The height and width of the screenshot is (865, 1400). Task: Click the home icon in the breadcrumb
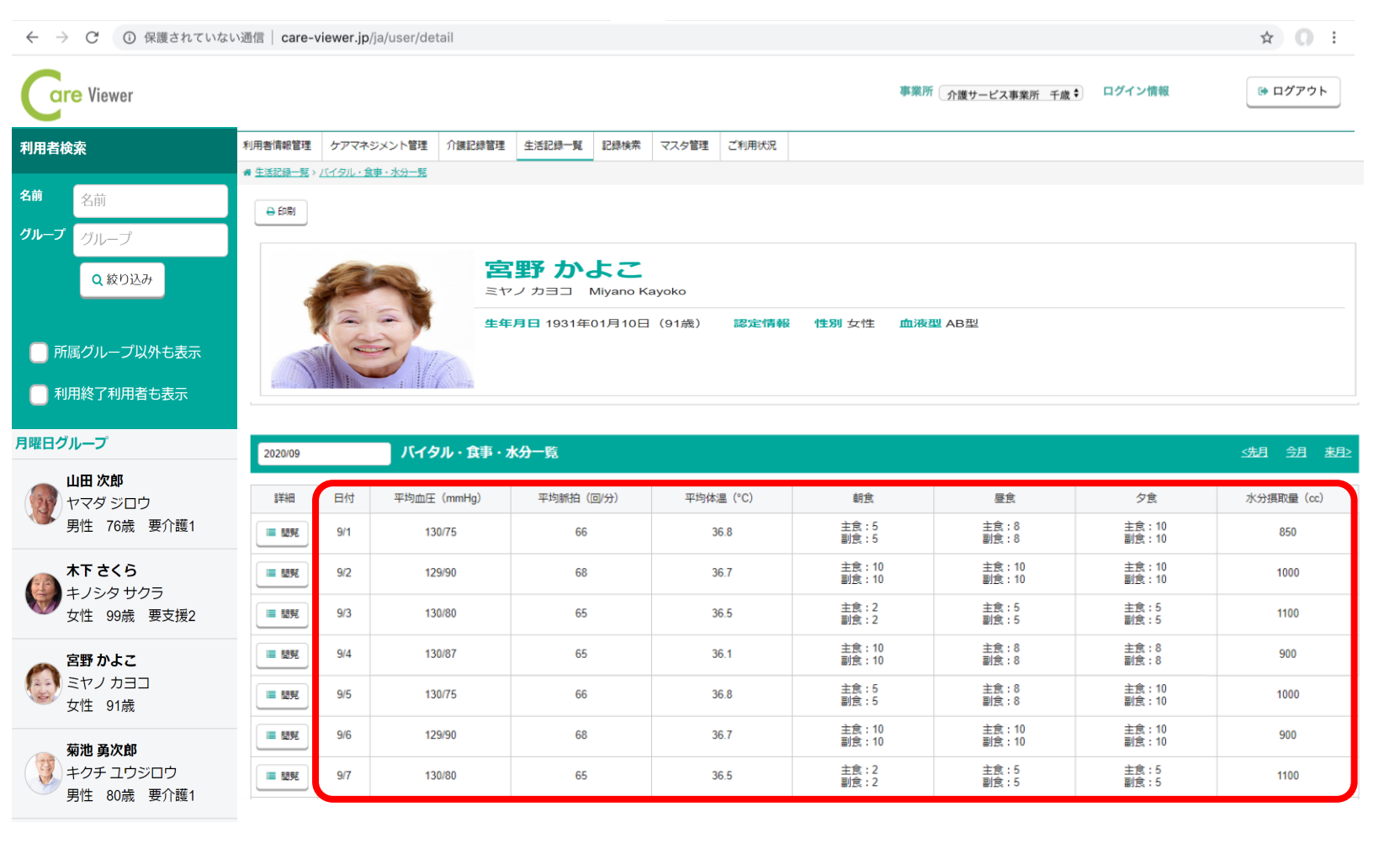pos(247,172)
